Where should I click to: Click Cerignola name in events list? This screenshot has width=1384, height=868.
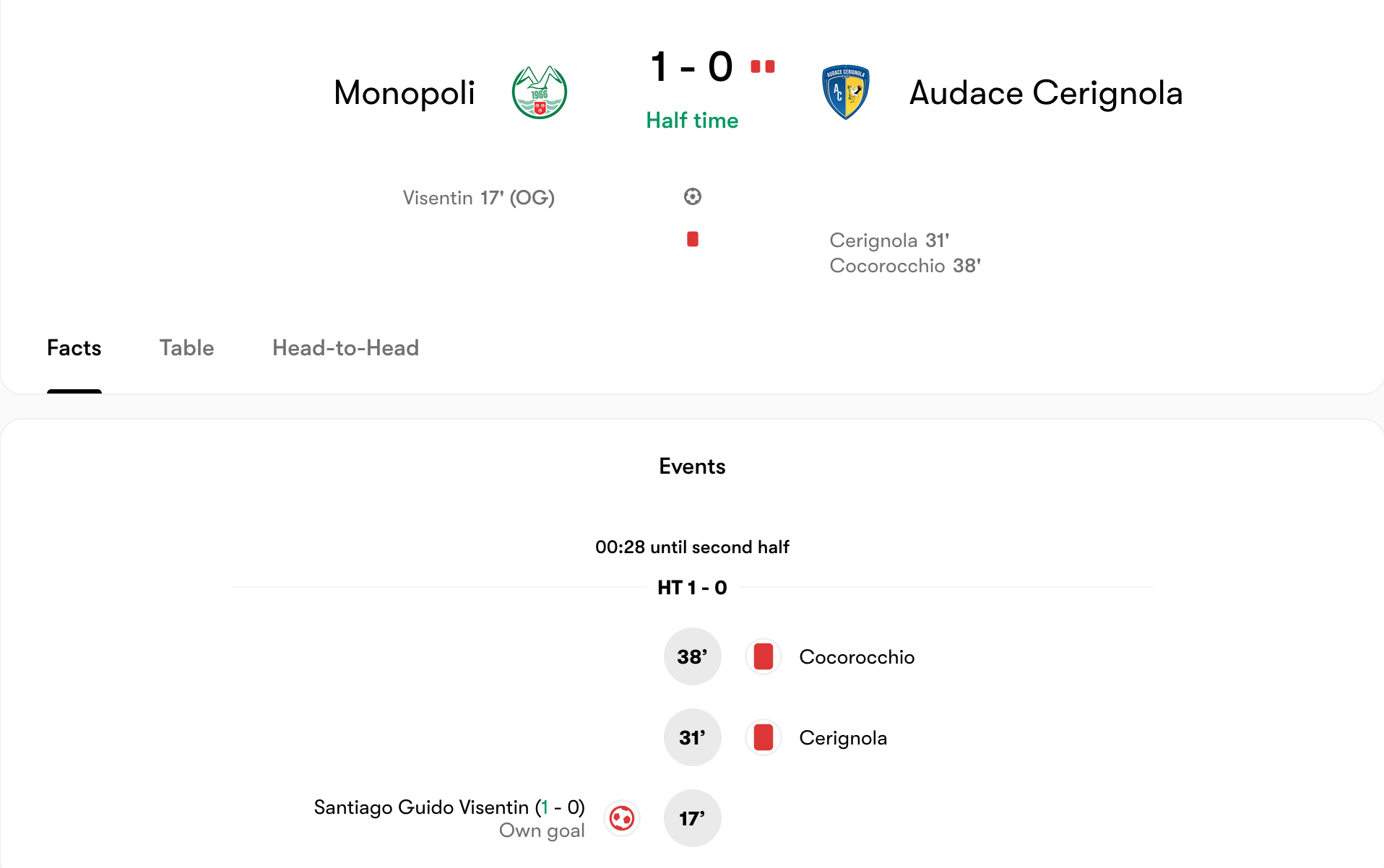click(843, 738)
